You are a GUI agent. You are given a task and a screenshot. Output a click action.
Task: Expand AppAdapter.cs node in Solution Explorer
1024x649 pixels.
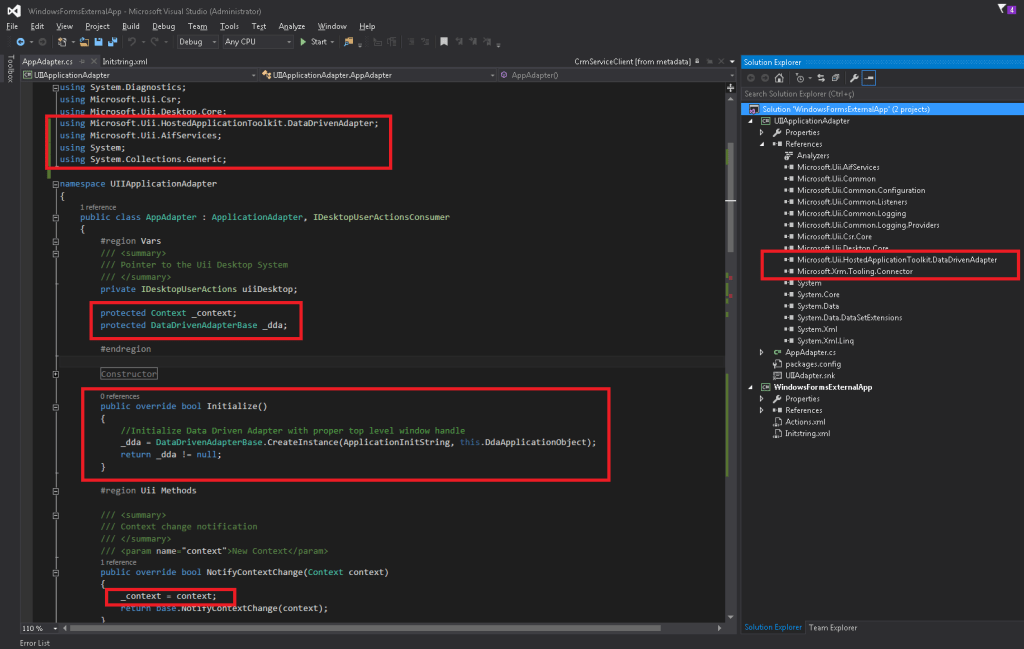coord(762,353)
